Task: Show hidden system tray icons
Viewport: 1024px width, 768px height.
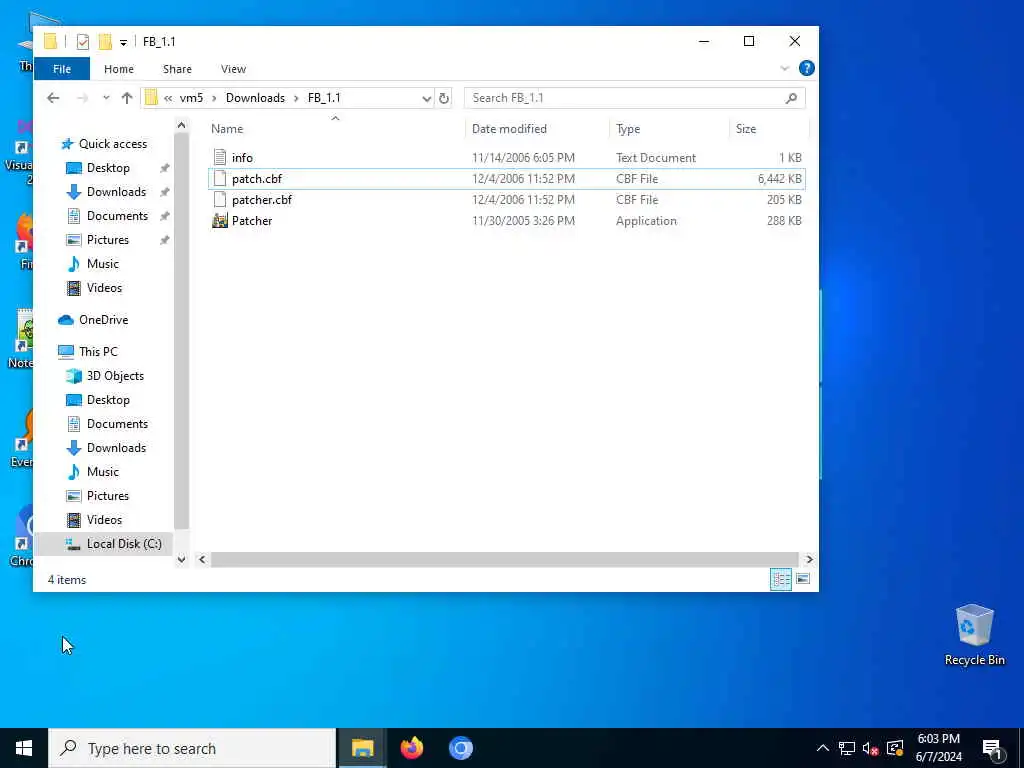Action: (x=823, y=748)
